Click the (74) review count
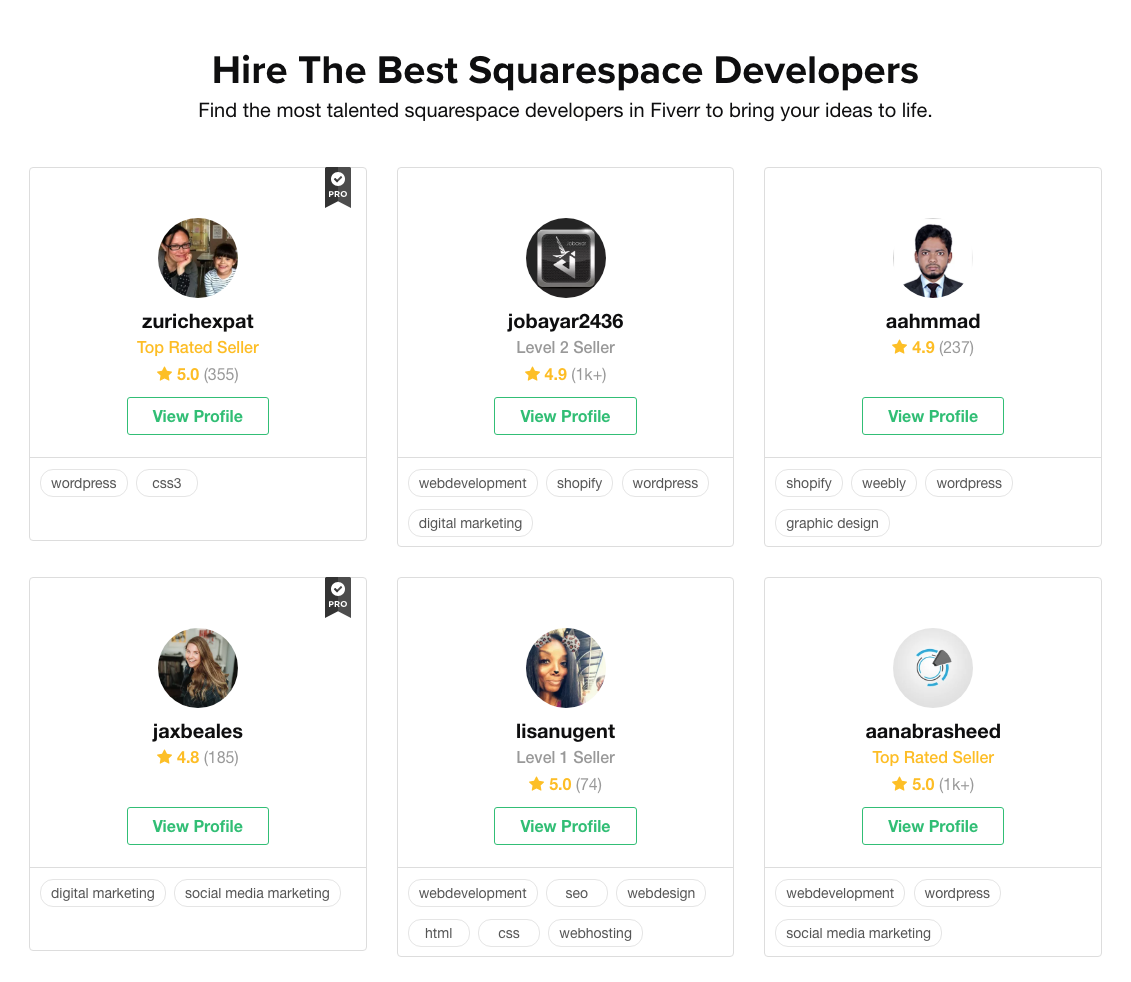 tap(589, 784)
